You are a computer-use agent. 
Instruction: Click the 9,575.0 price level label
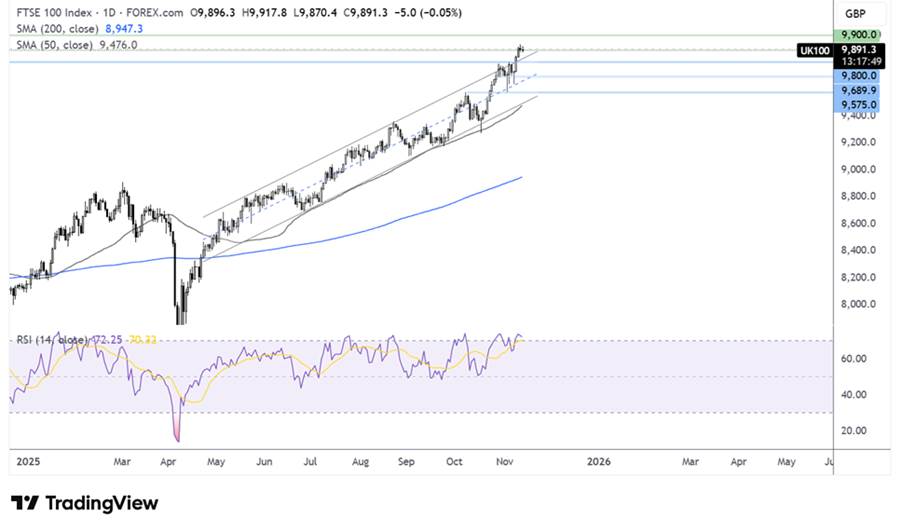click(859, 104)
